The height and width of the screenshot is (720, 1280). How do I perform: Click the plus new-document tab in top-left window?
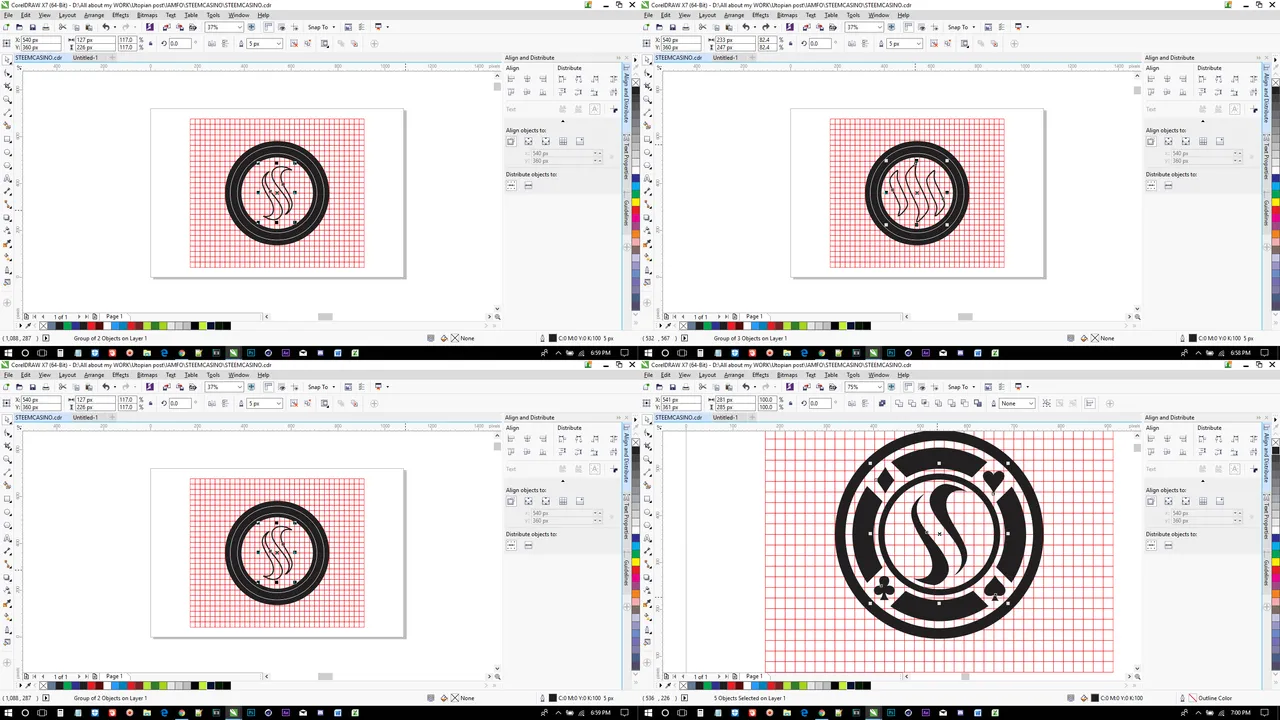click(x=112, y=58)
